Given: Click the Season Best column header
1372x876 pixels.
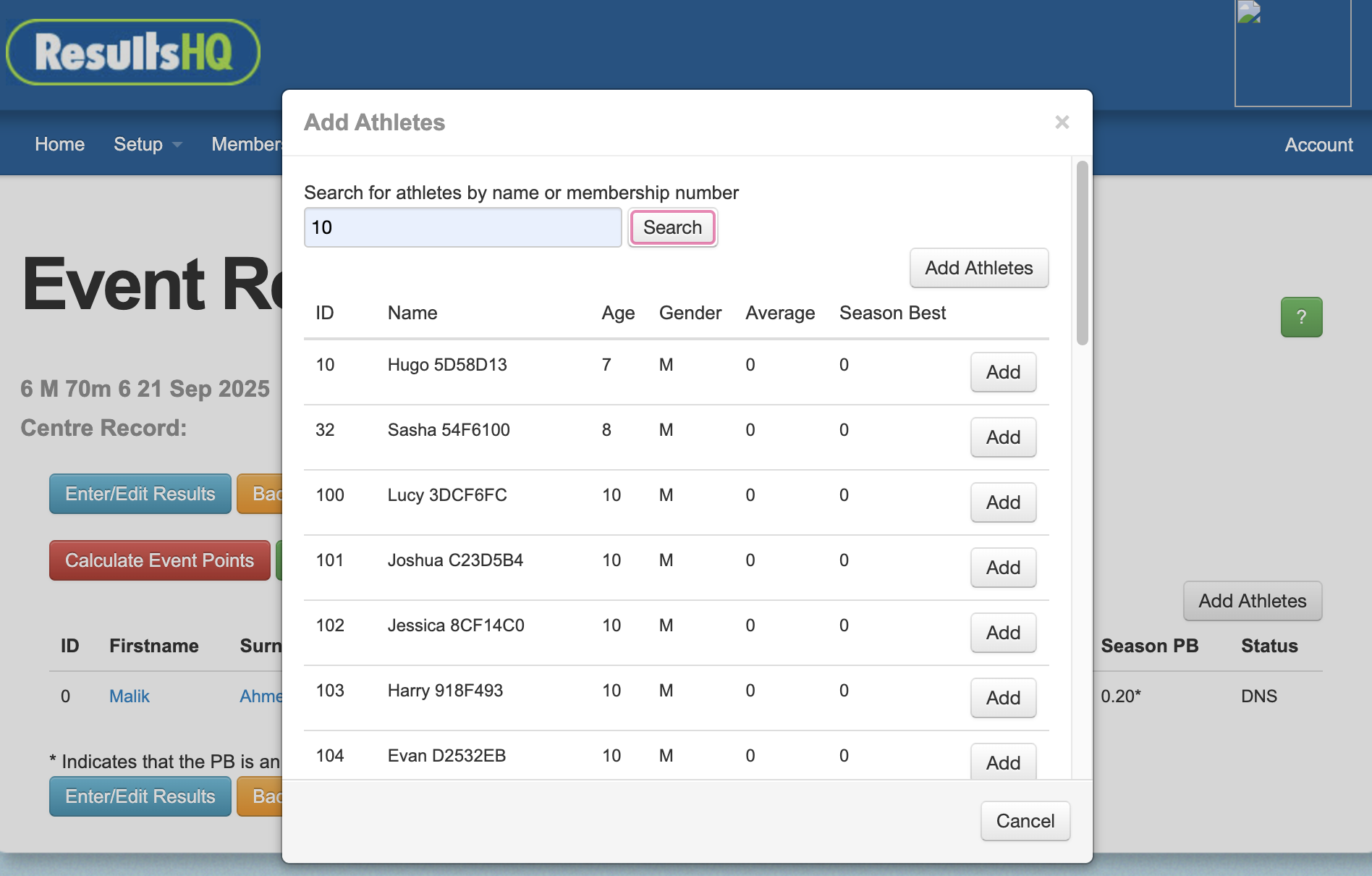Looking at the screenshot, I should [x=892, y=313].
